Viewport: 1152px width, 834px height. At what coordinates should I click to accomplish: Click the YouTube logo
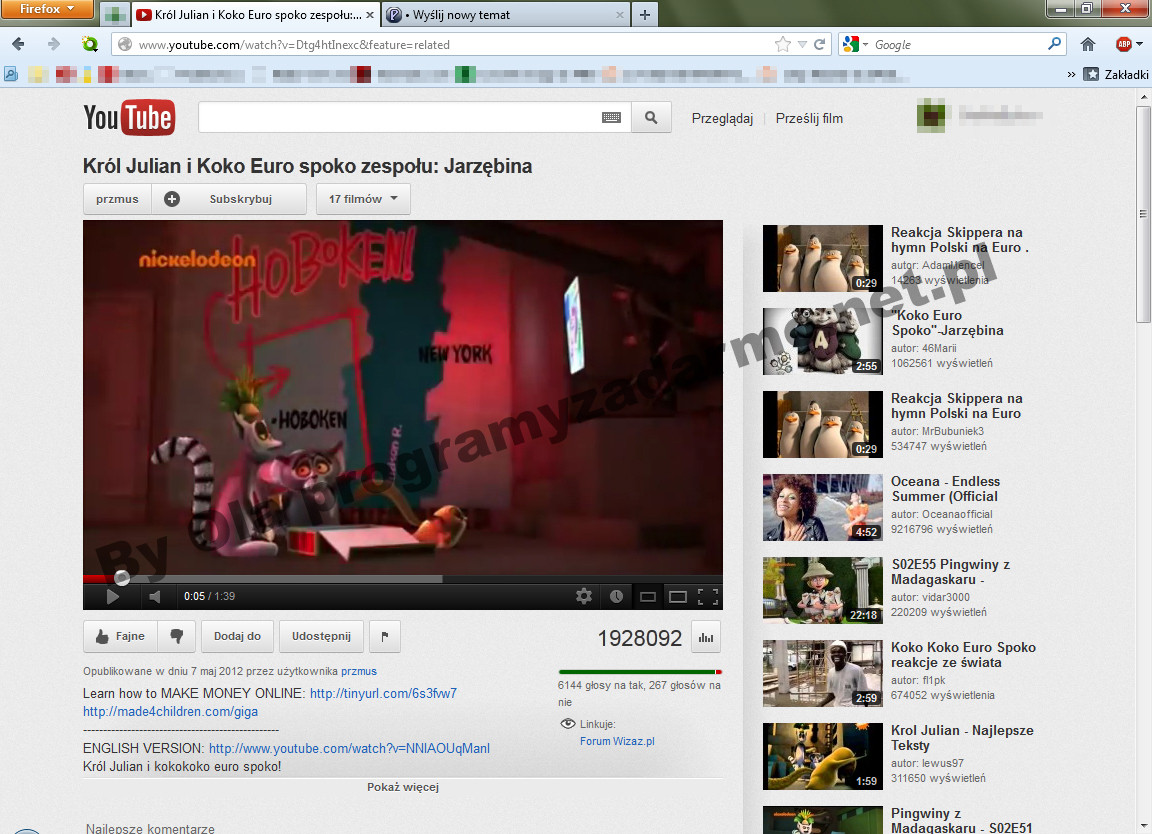click(129, 118)
